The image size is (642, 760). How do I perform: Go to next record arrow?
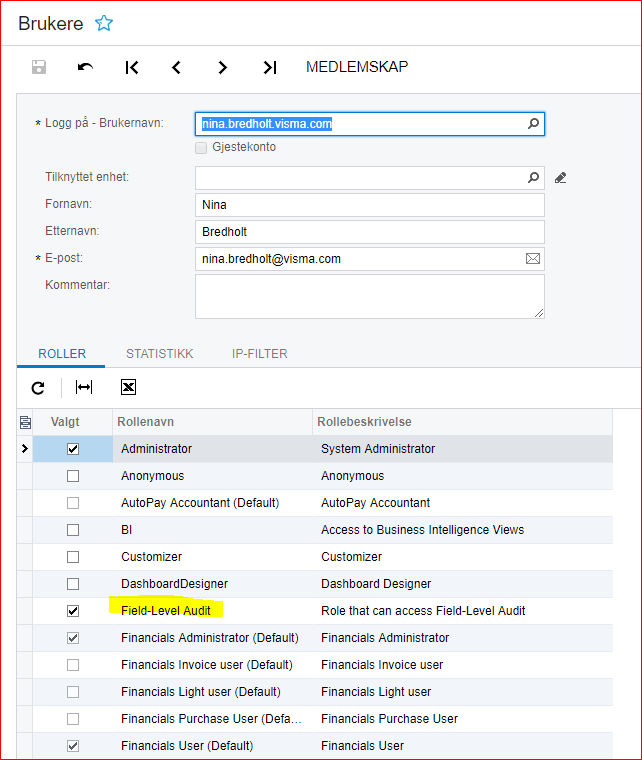pyautogui.click(x=223, y=67)
